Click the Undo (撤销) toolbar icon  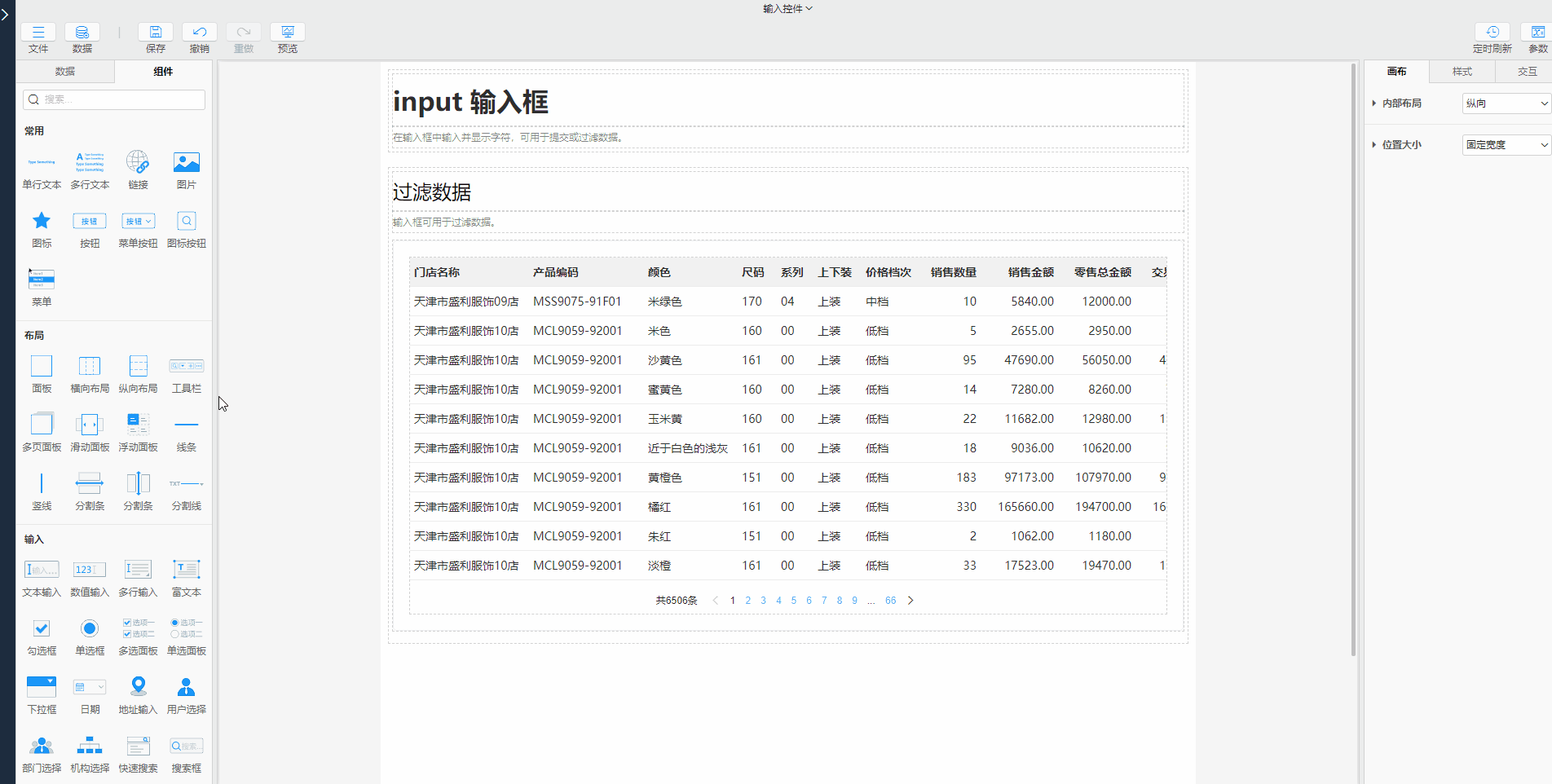coord(199,33)
